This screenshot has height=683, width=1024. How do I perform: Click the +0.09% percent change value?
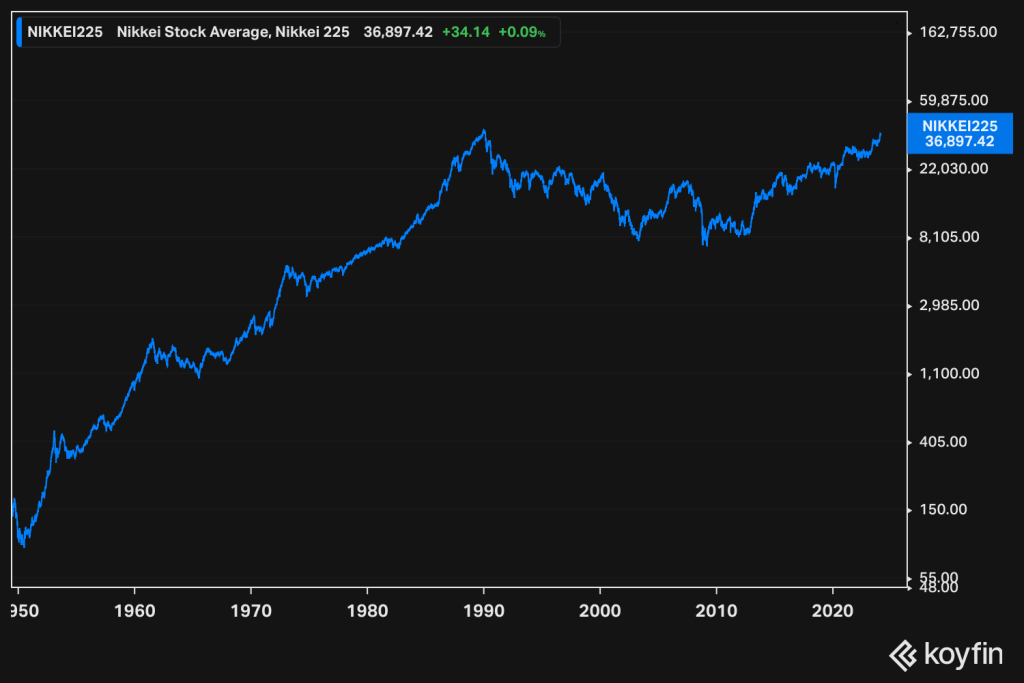[x=521, y=32]
